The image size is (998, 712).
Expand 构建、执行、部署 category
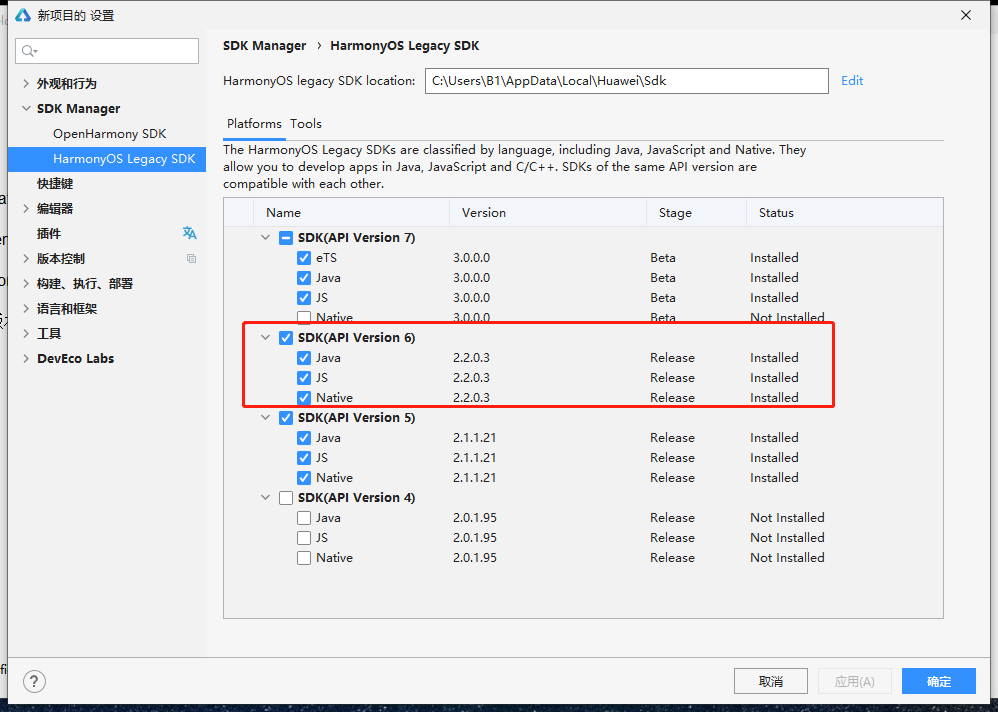[x=26, y=283]
